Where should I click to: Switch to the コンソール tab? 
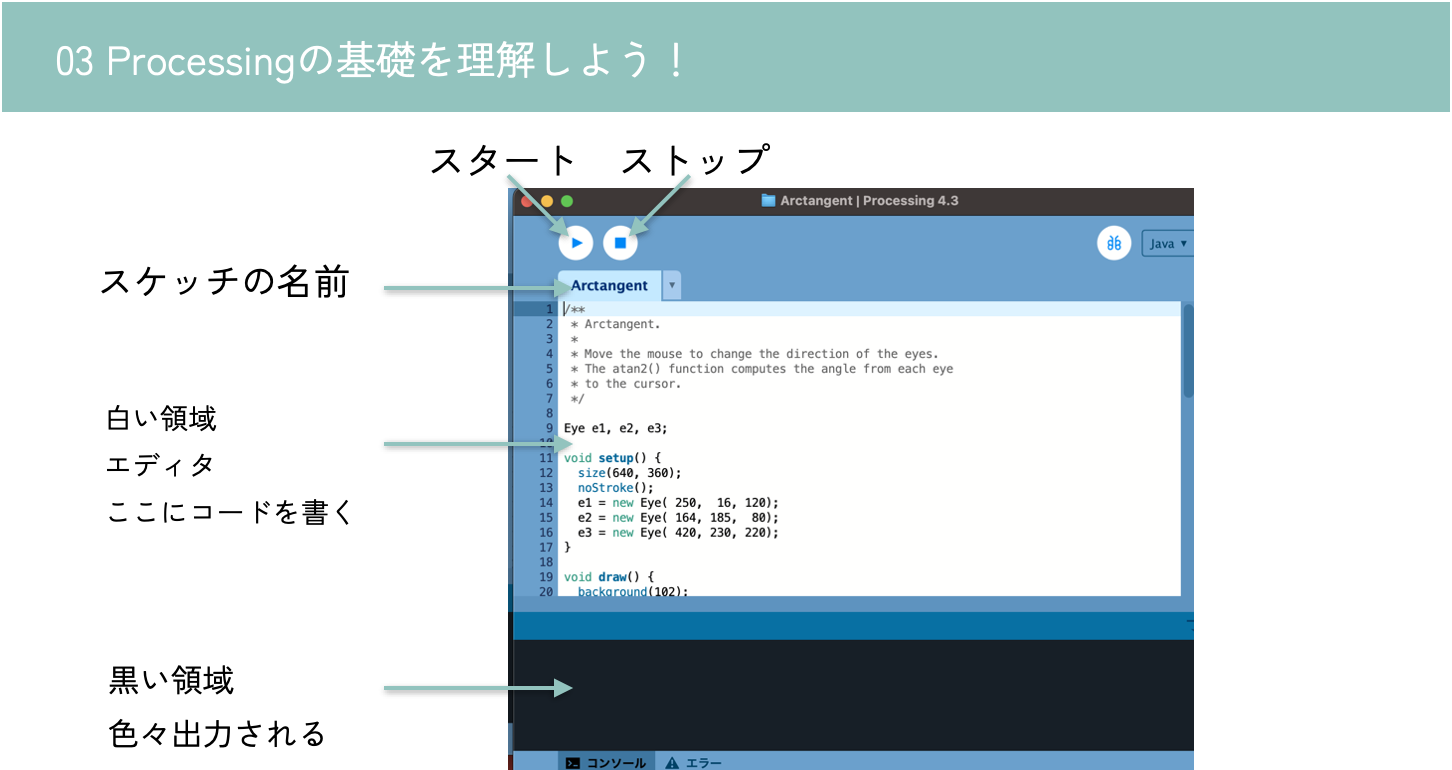606,762
